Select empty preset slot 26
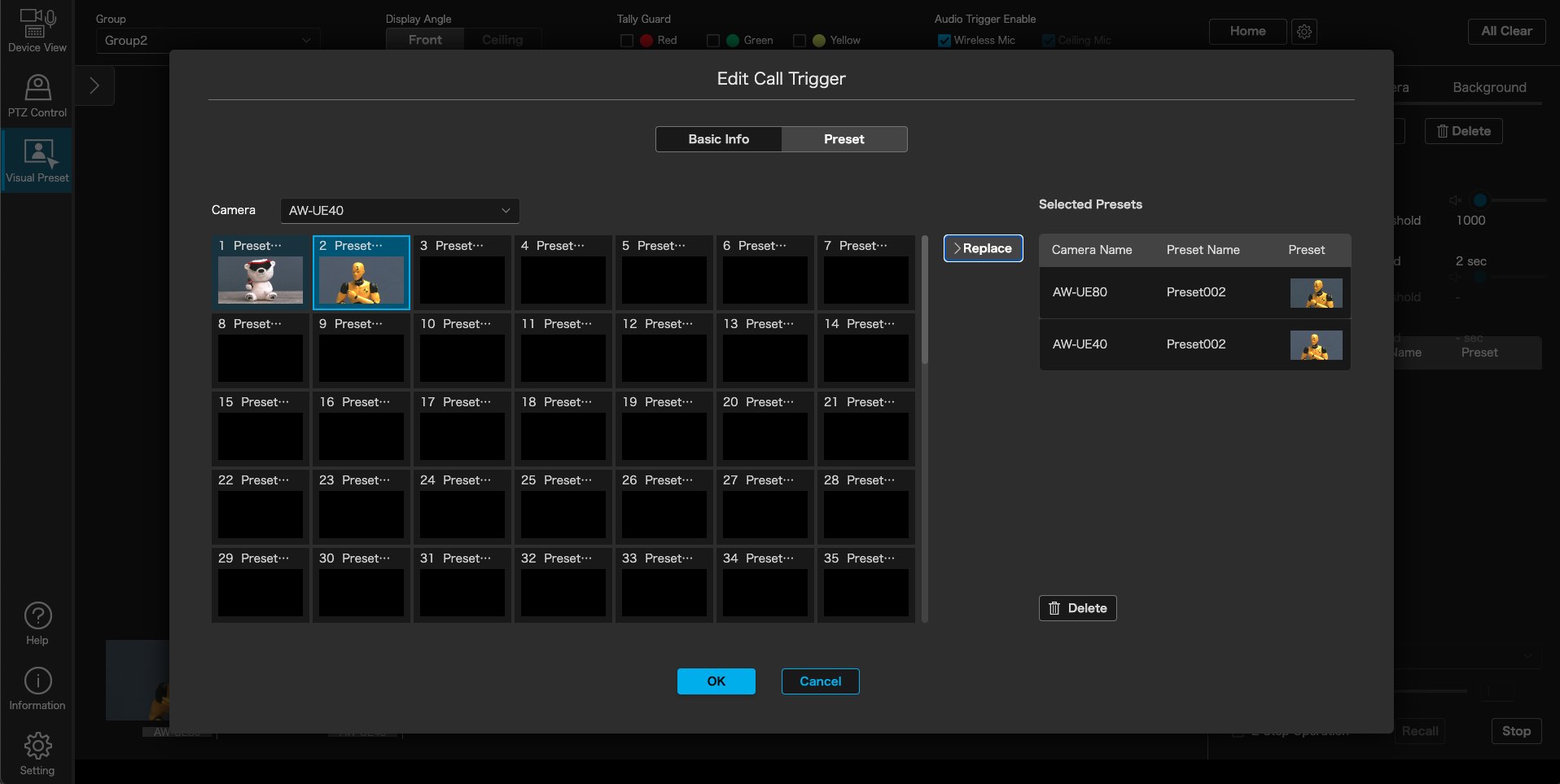Screen dimensions: 1560x784 tap(664, 507)
